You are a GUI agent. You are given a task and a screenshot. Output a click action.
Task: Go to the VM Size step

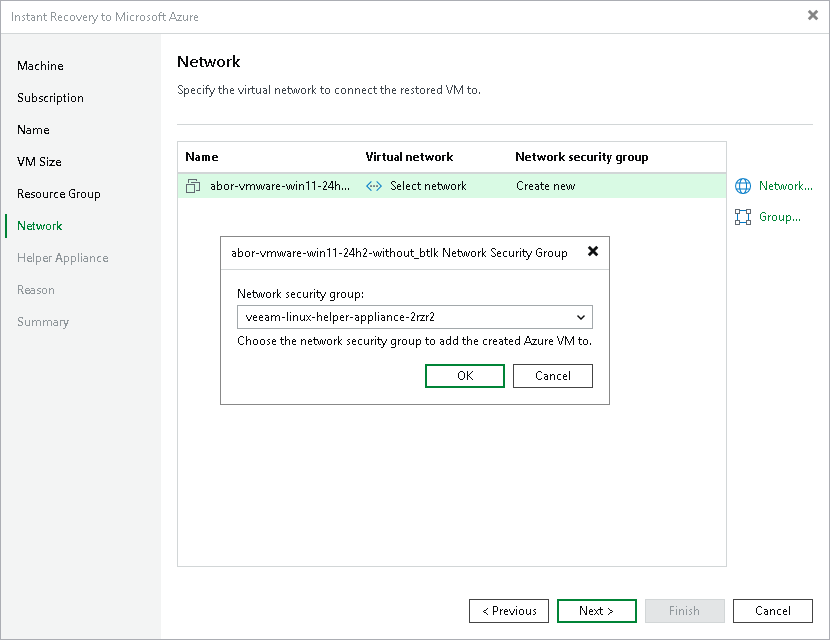click(39, 162)
